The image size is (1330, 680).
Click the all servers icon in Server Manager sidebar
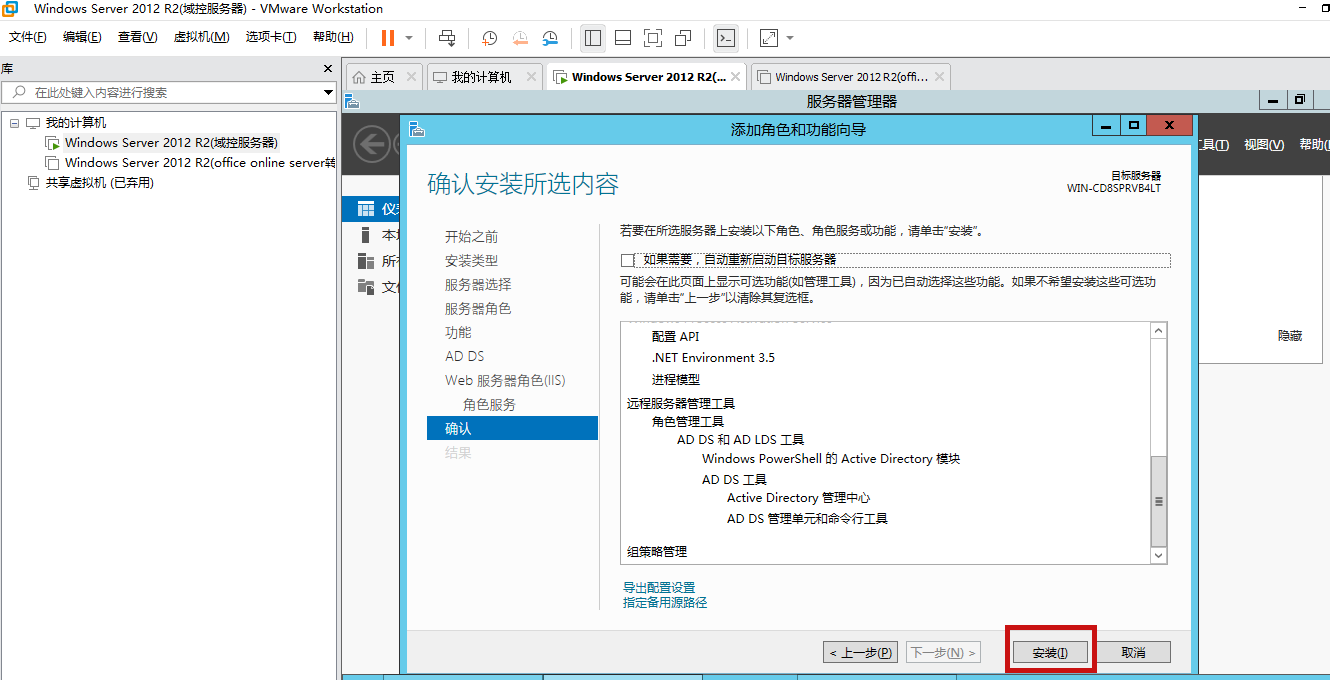pyautogui.click(x=365, y=261)
